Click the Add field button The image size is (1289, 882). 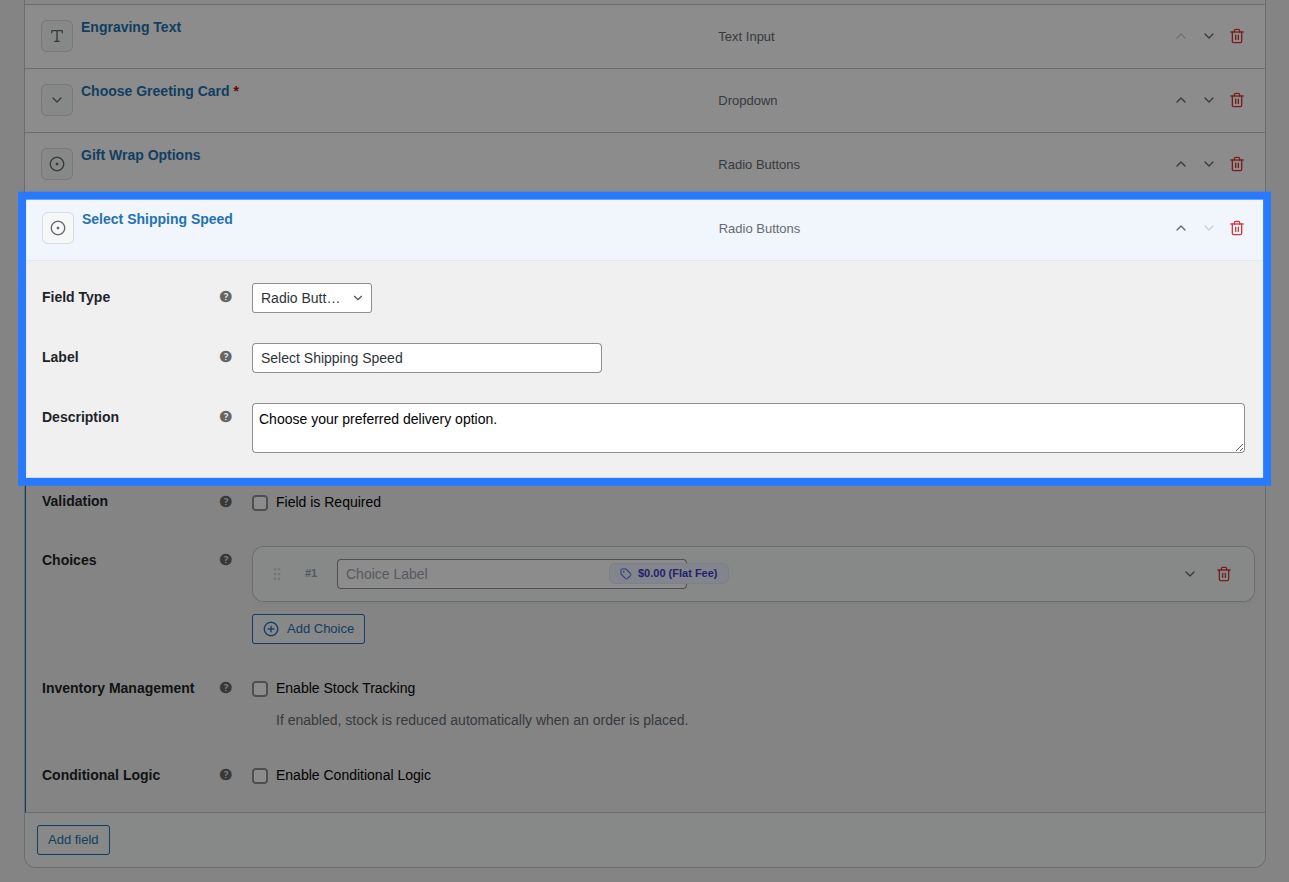(x=73, y=840)
